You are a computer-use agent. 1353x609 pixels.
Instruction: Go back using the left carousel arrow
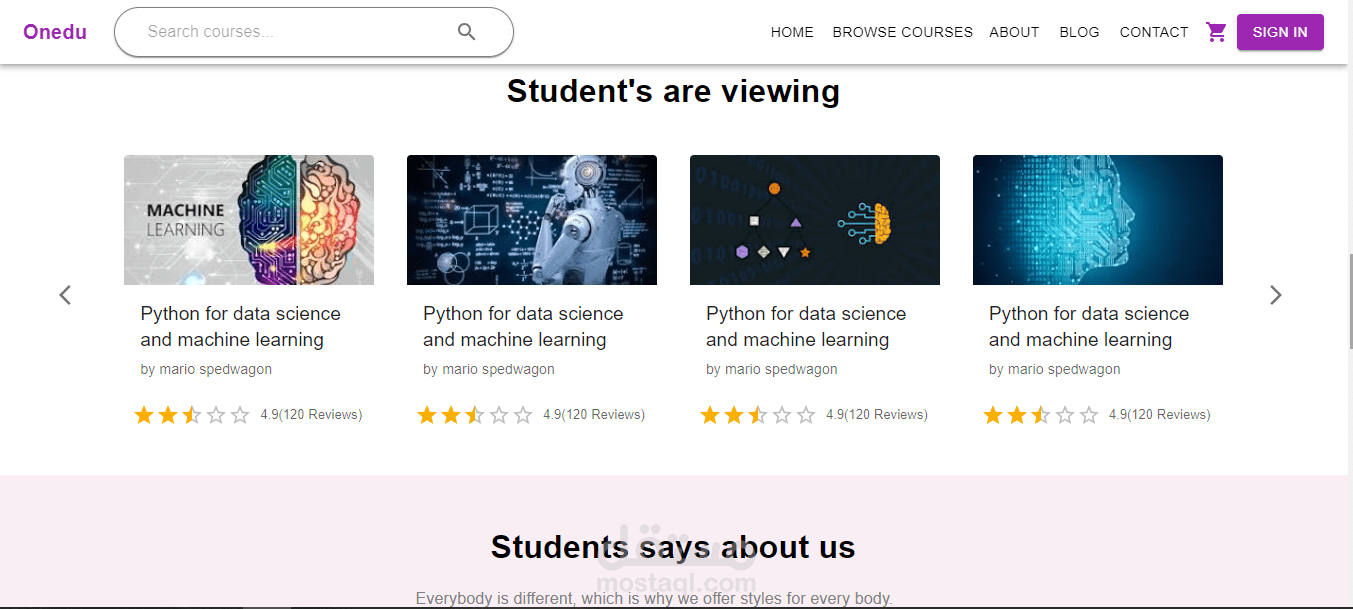[65, 295]
